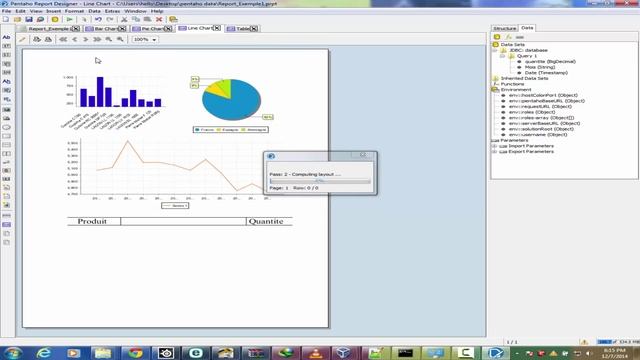Open the Windows Start button
This screenshot has width=640, height=360.
tap(12, 353)
